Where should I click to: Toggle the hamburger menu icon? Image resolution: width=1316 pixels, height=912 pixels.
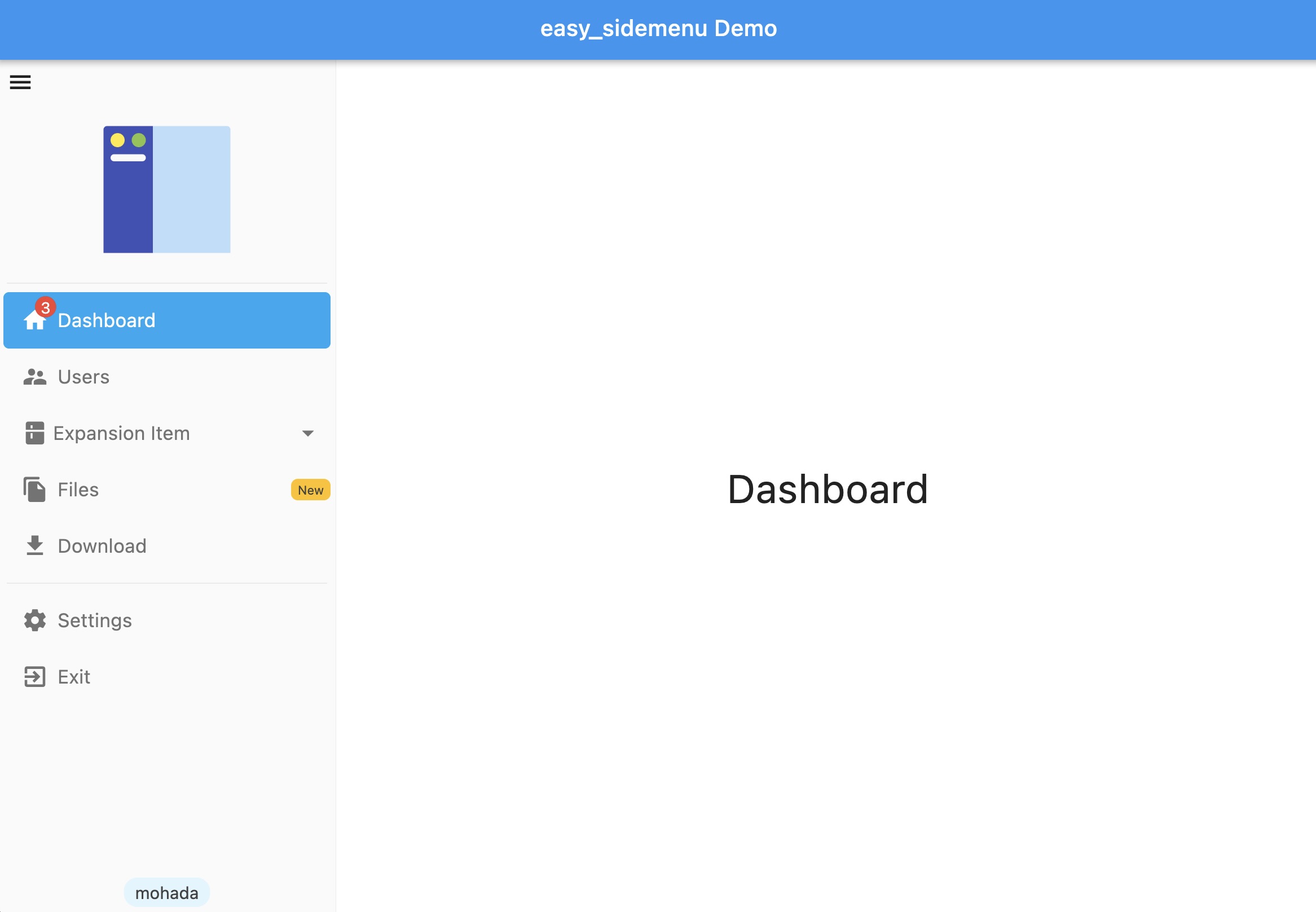(x=20, y=82)
